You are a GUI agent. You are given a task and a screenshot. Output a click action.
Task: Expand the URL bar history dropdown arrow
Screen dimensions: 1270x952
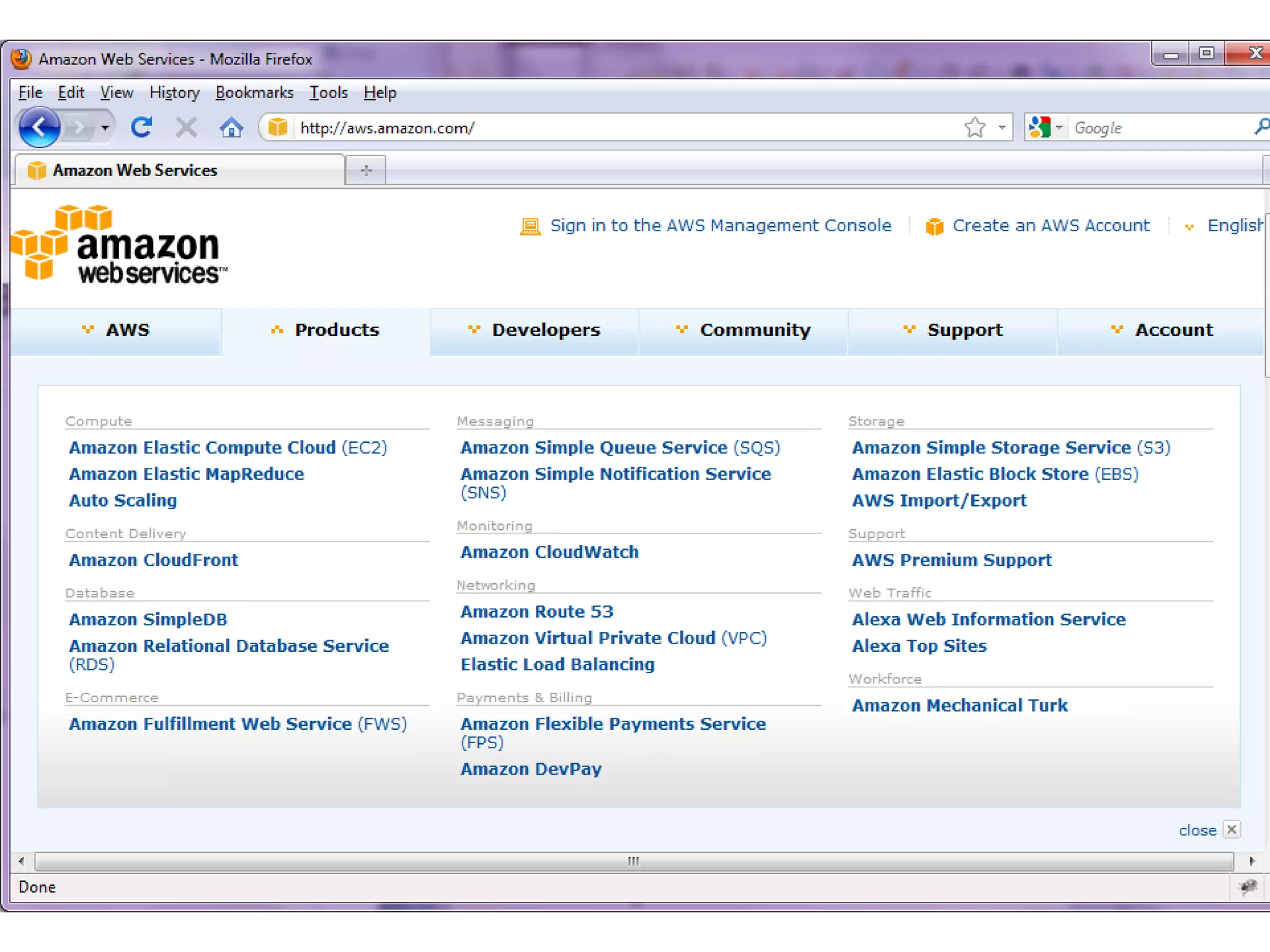tap(1001, 128)
